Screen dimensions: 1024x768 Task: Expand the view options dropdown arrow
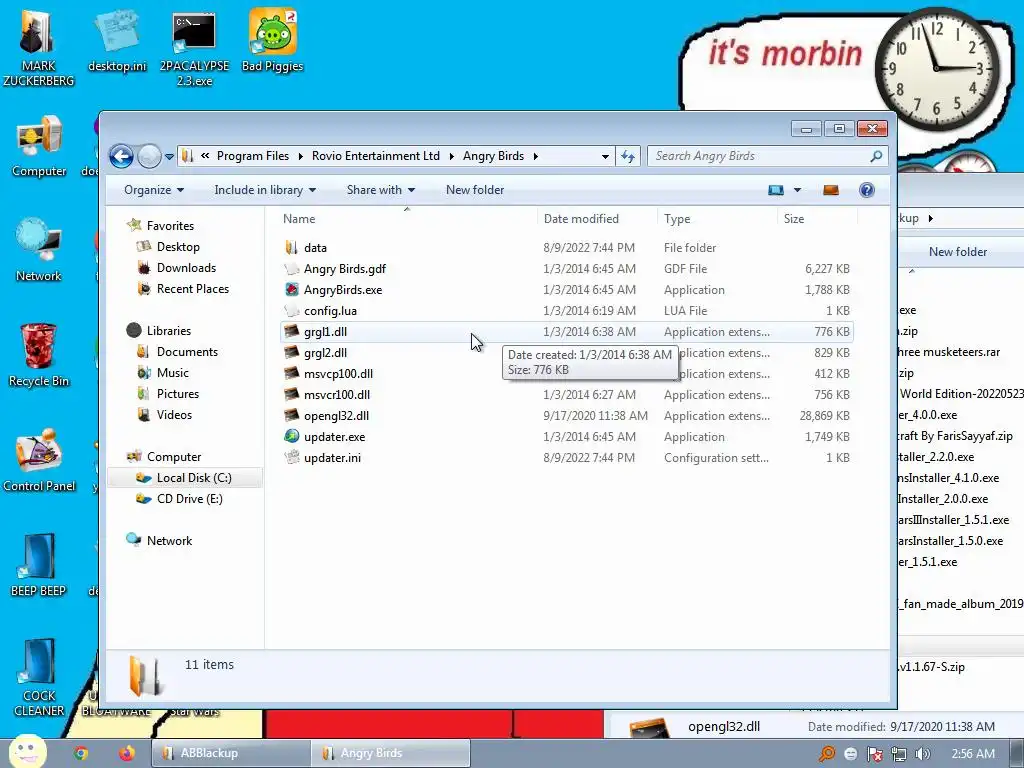pos(797,190)
